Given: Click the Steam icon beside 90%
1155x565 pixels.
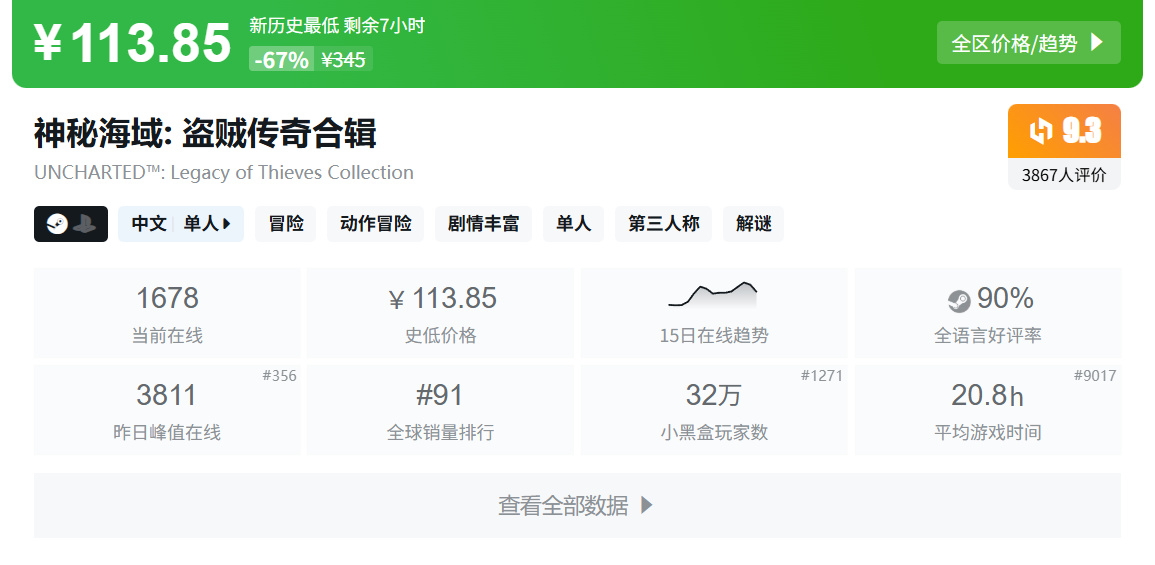Looking at the screenshot, I should click(x=959, y=301).
